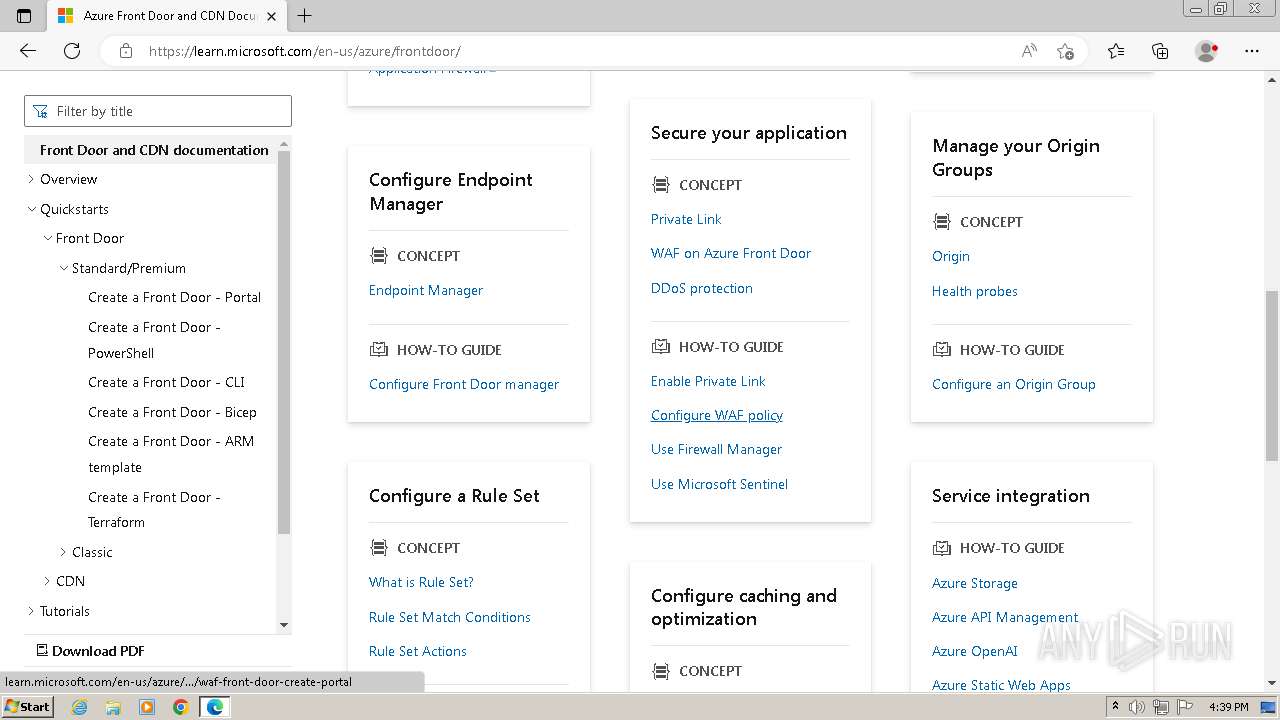Open the Rule Set Actions link

pyautogui.click(x=418, y=651)
